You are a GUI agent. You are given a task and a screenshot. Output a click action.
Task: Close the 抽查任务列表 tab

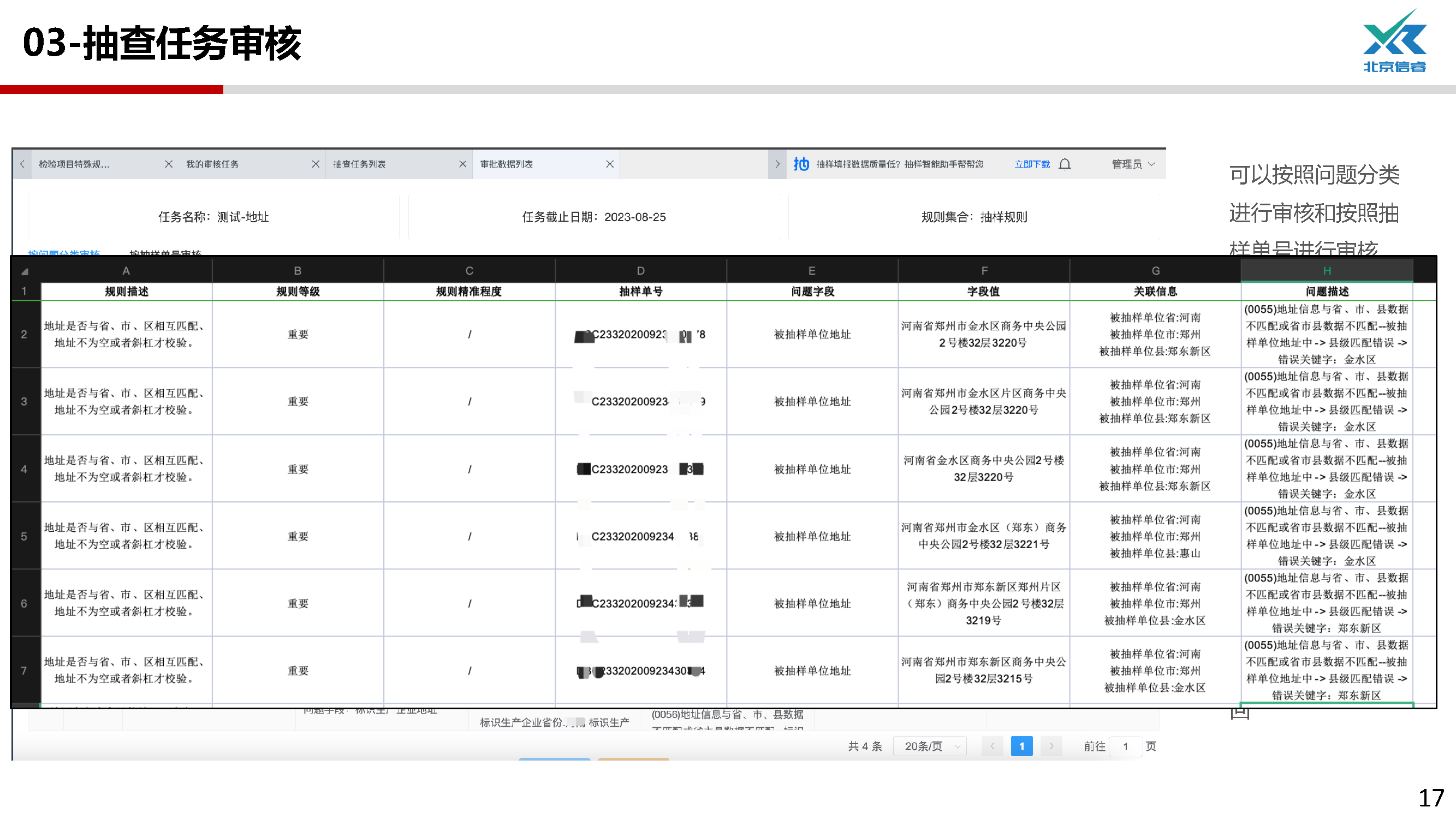(462, 164)
